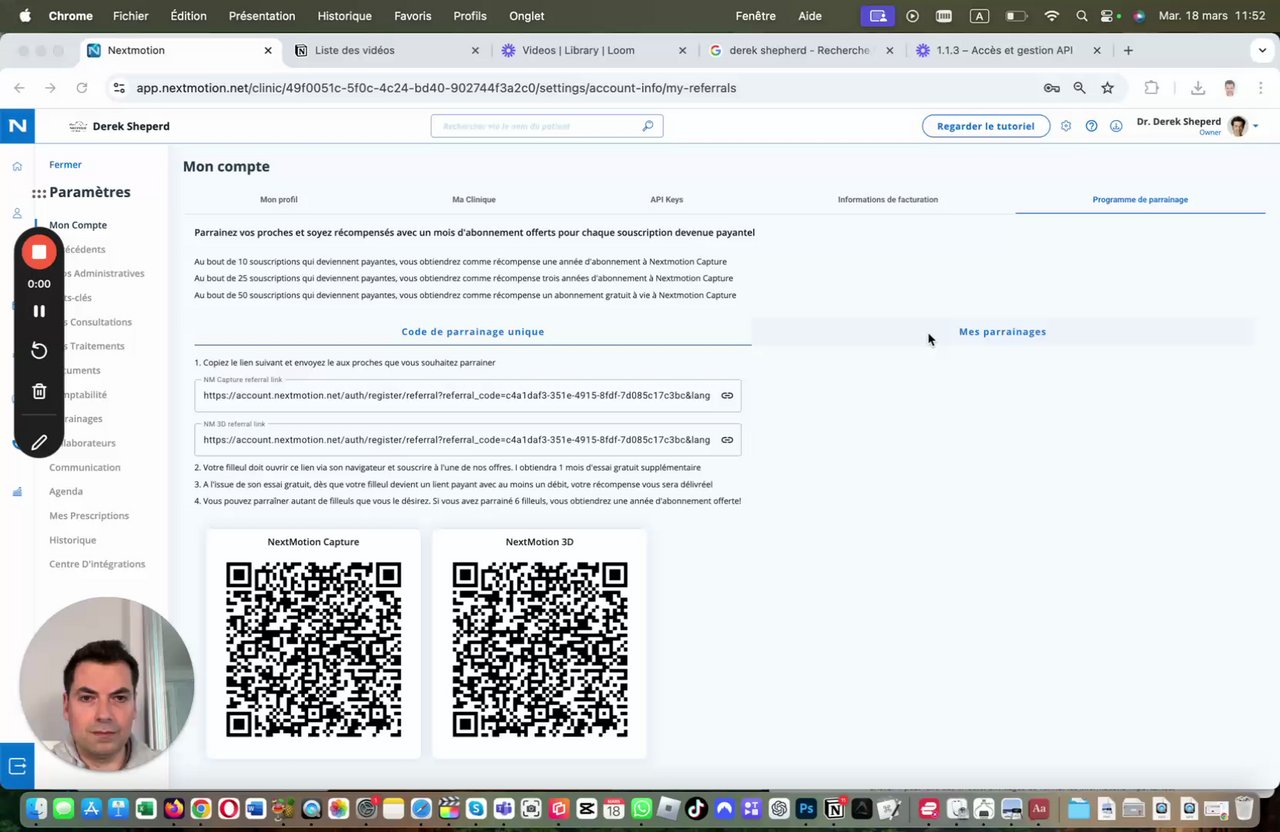The width and height of the screenshot is (1280, 832).
Task: Switch to Videos Library Loom browser tab
Action: coord(595,50)
